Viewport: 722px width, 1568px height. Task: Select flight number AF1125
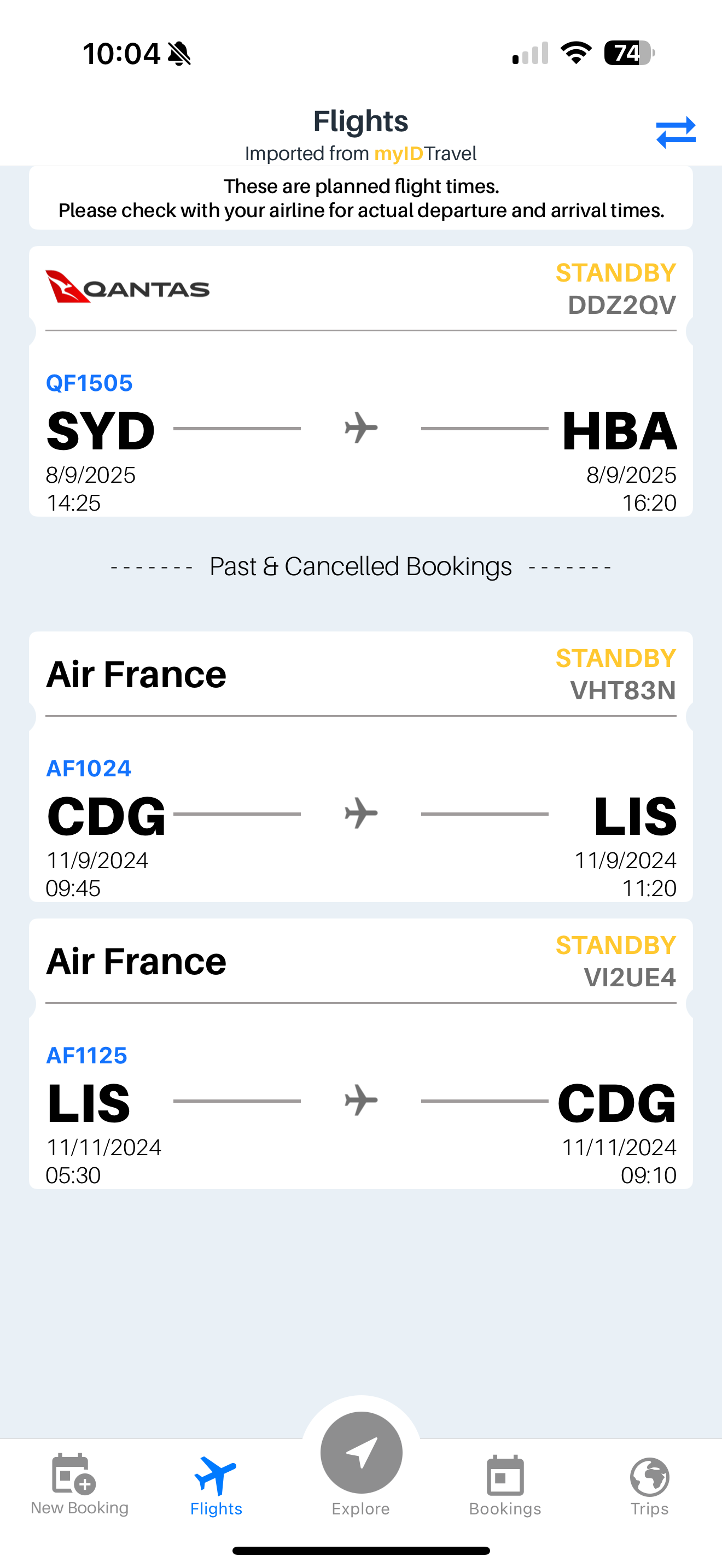[87, 1056]
